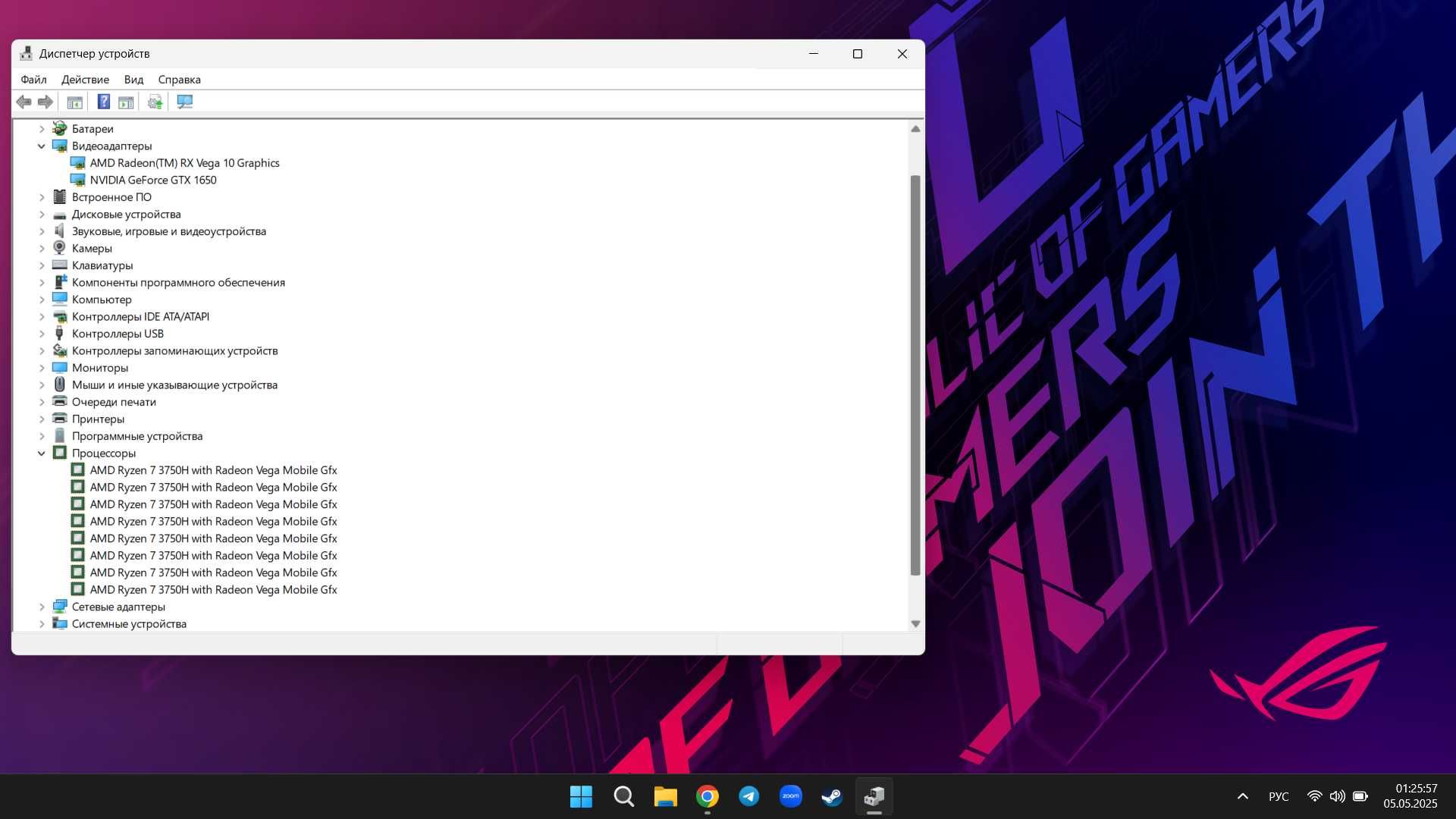Select Компоненты программного обеспечения label
1456x819 pixels.
click(178, 282)
